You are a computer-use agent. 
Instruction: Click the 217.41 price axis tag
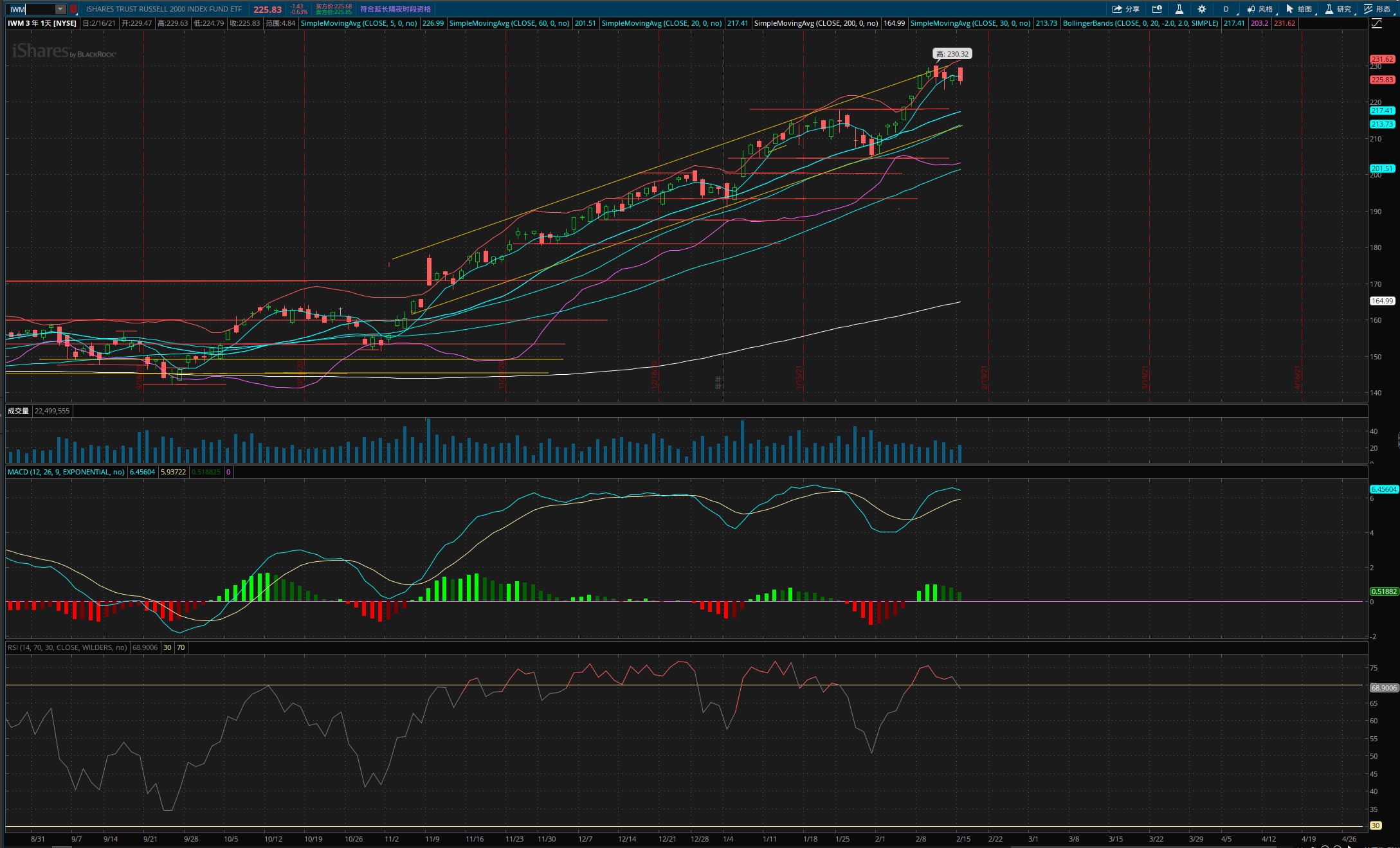(x=1382, y=111)
